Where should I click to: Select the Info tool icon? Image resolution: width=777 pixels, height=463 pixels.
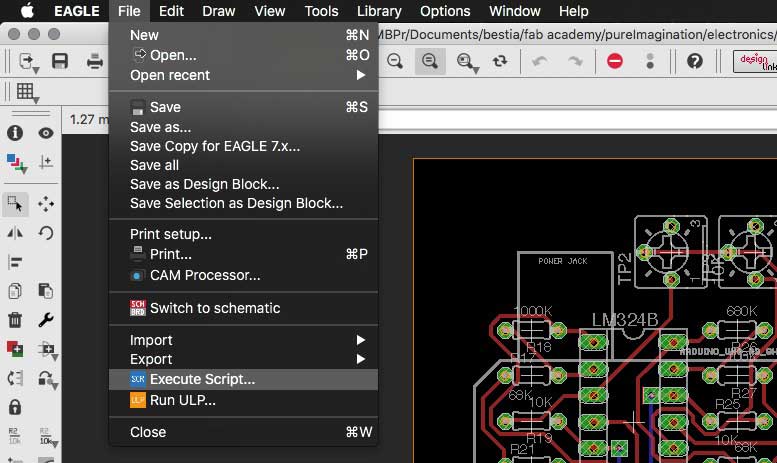[x=15, y=133]
